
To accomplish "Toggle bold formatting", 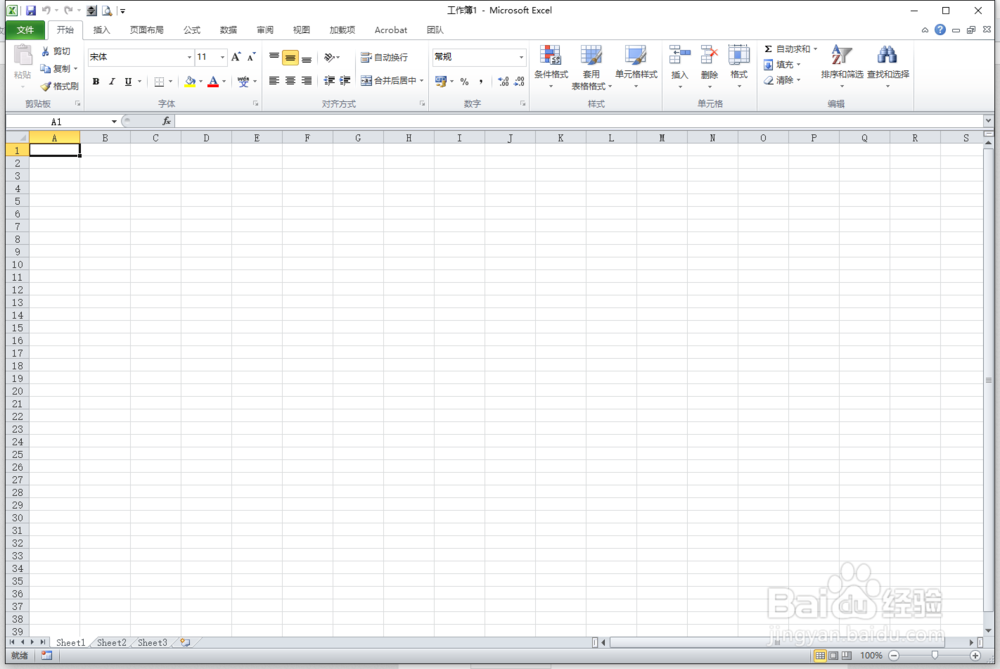I will [x=96, y=81].
